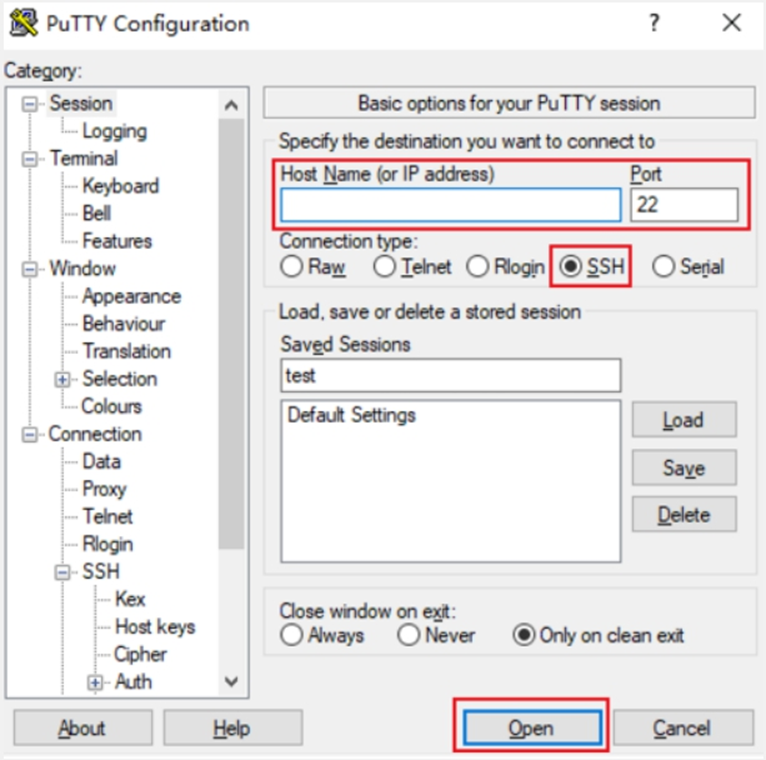Expand the Selection tree node
The width and height of the screenshot is (766, 760).
(63, 379)
